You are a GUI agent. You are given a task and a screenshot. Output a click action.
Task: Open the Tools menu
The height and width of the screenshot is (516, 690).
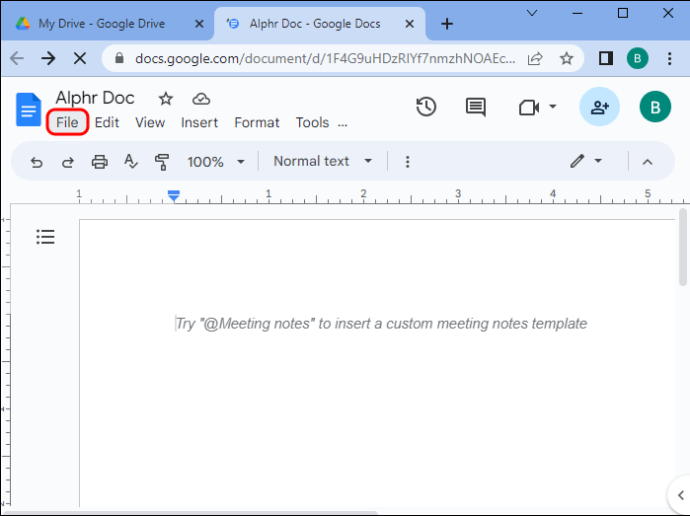tap(312, 122)
